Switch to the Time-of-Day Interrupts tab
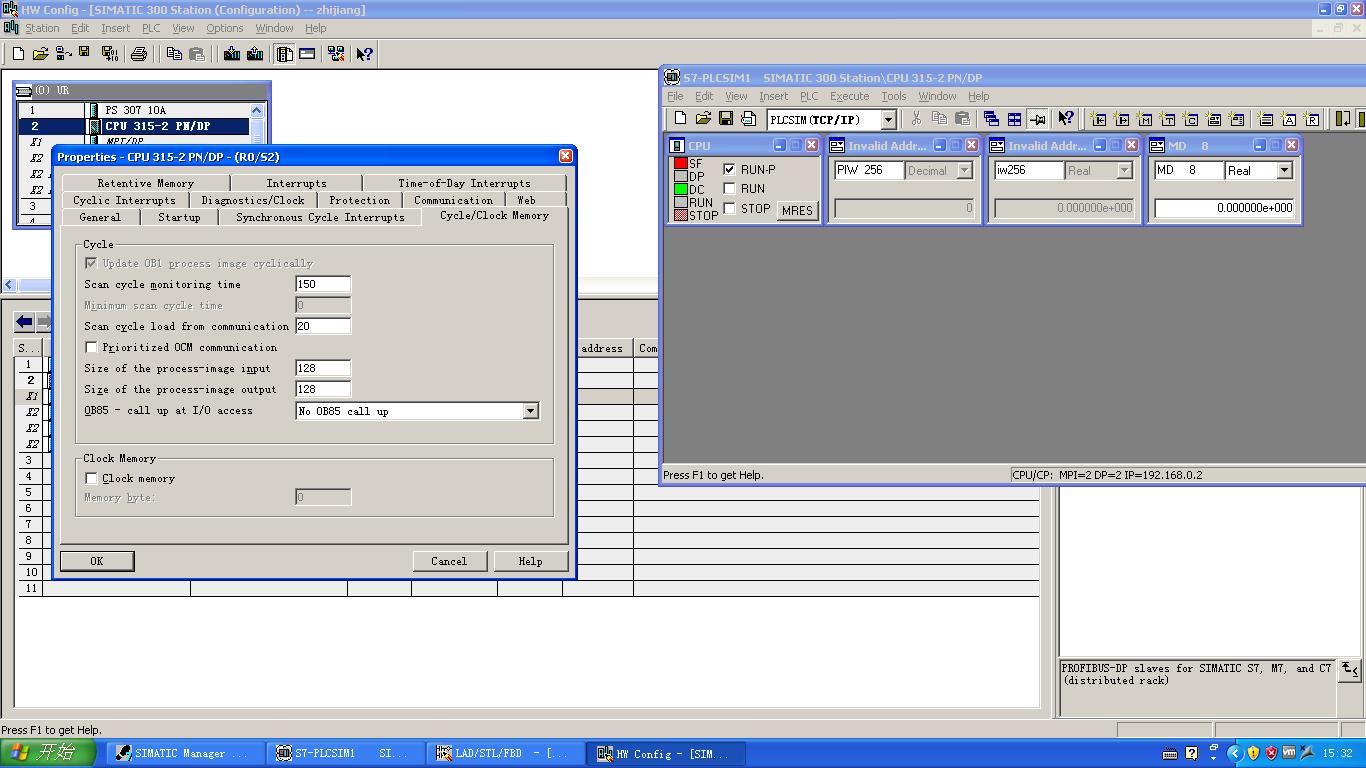The width and height of the screenshot is (1366, 768). pyautogui.click(x=464, y=183)
